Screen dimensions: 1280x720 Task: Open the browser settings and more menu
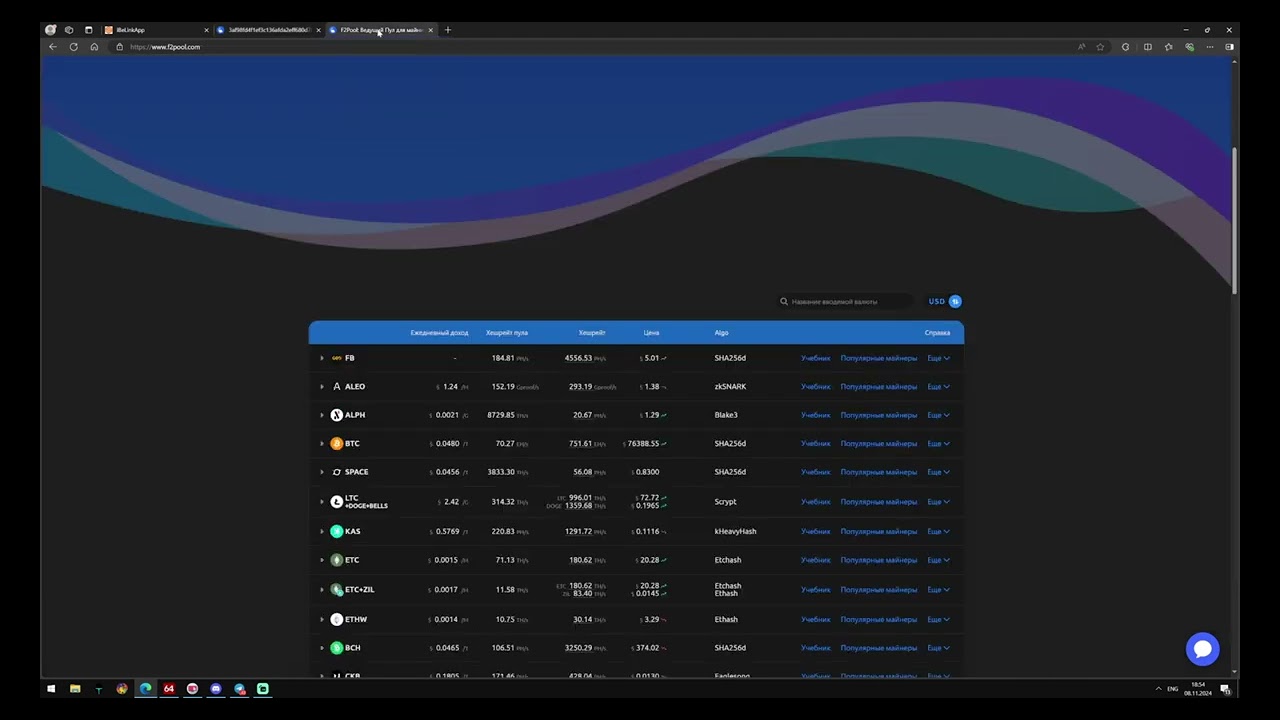1210,47
